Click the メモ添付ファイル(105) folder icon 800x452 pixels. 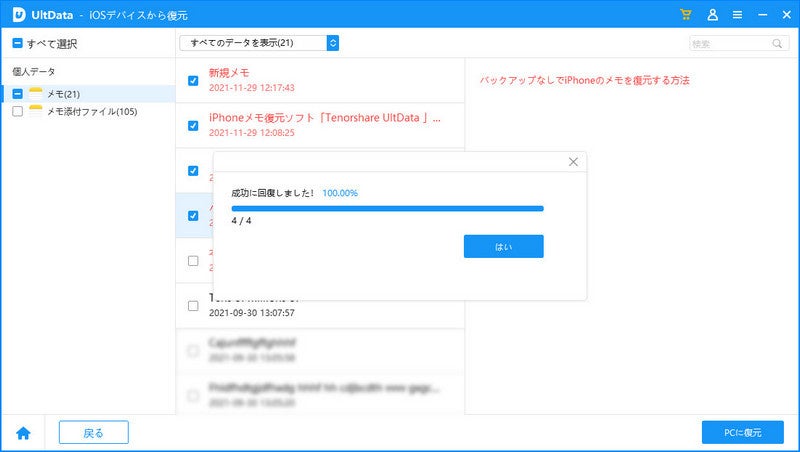tap(36, 111)
